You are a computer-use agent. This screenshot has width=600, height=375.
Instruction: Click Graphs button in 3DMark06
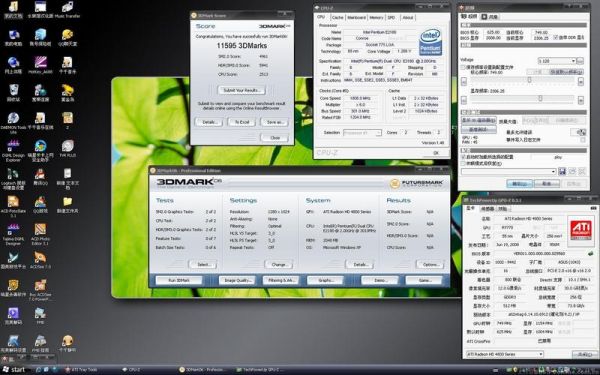[326, 280]
